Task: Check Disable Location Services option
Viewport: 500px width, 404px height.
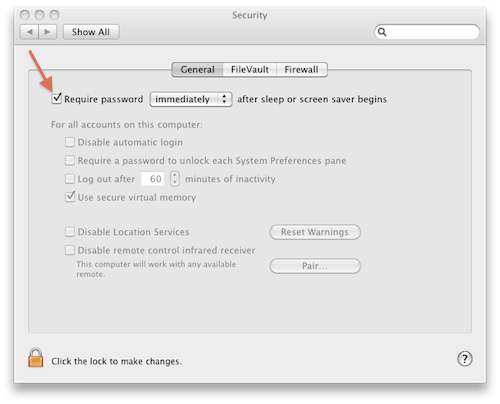Action: [x=70, y=232]
